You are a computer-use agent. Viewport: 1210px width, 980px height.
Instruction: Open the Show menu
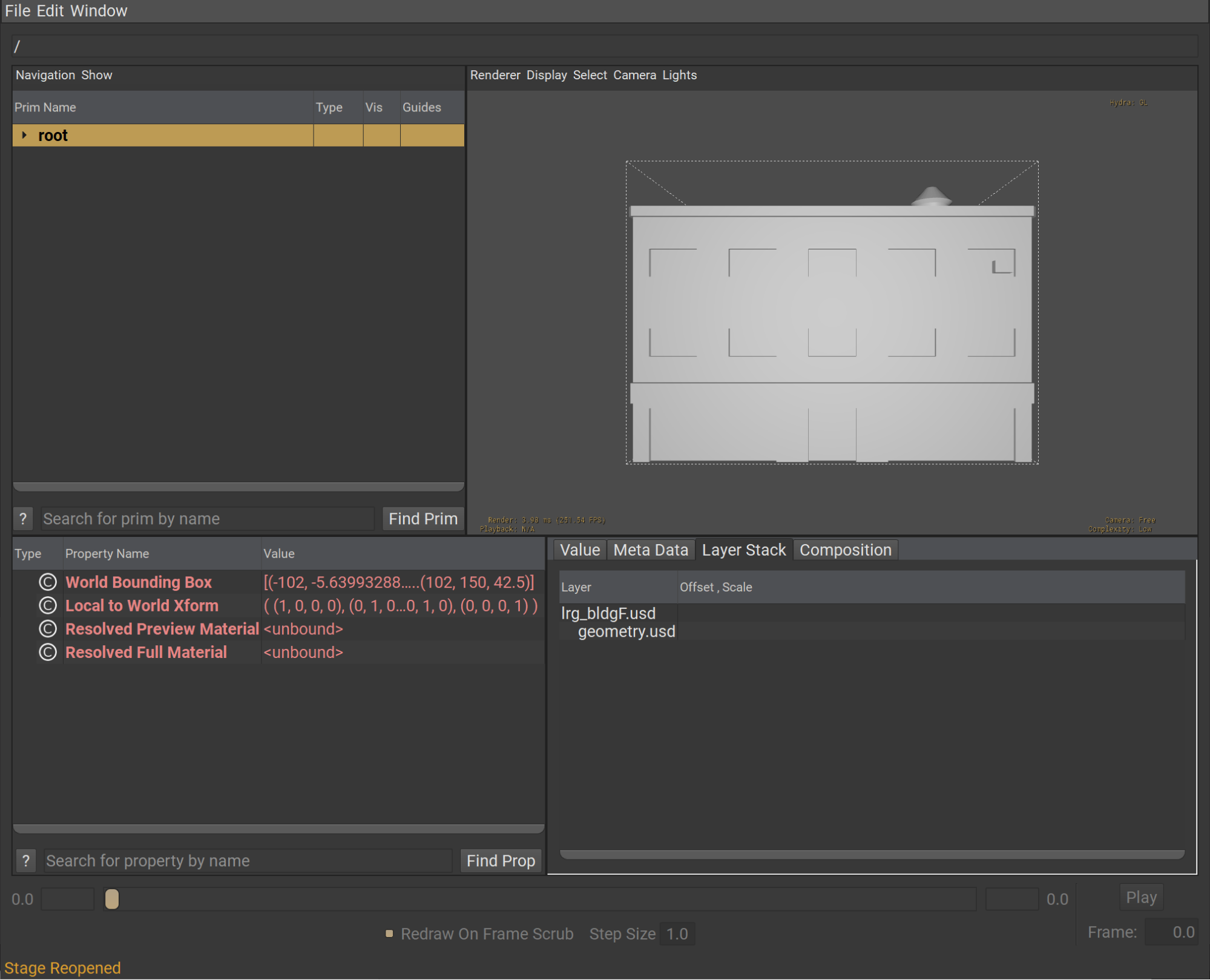click(x=97, y=75)
